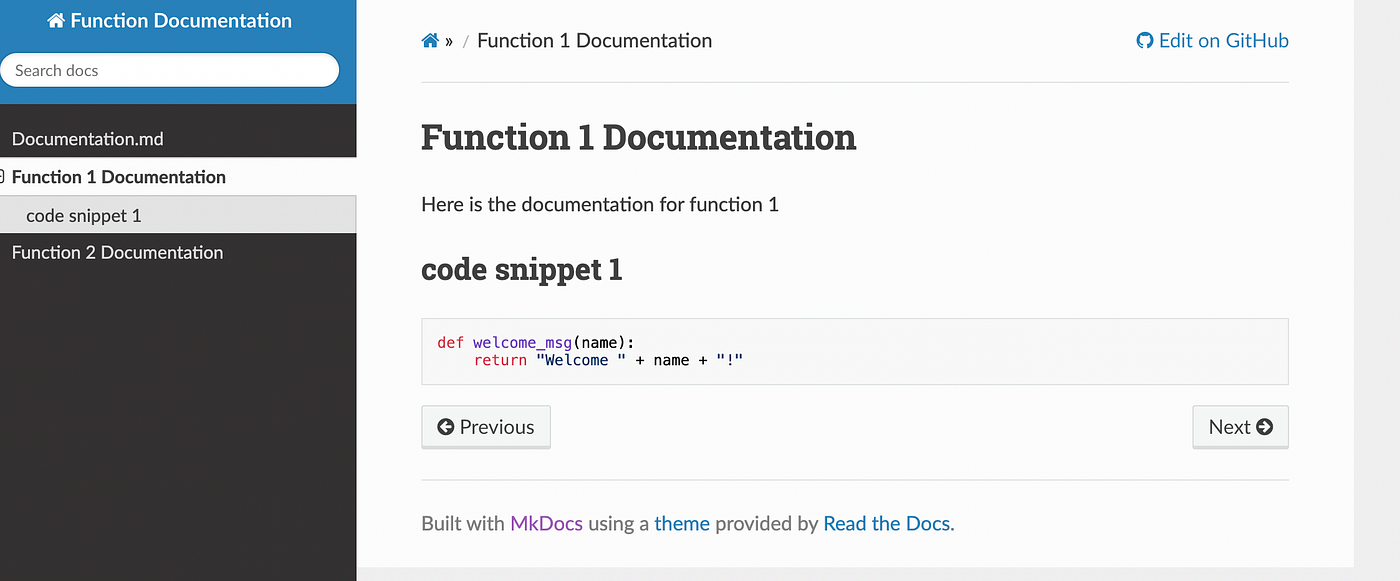Click the Previous button label

[x=497, y=427]
